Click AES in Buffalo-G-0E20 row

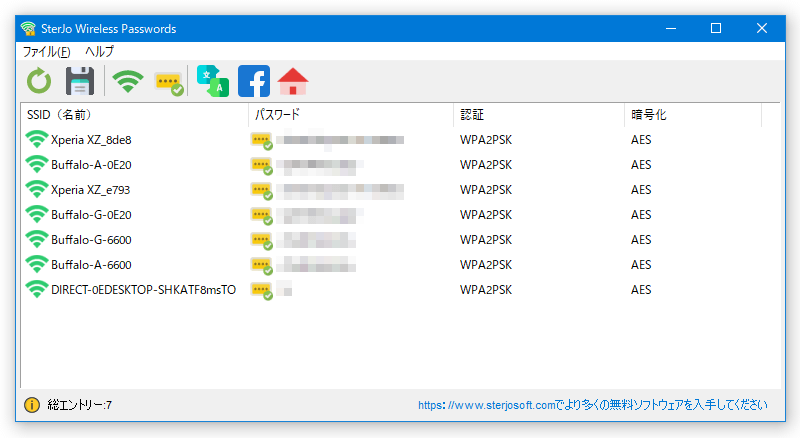click(x=641, y=214)
